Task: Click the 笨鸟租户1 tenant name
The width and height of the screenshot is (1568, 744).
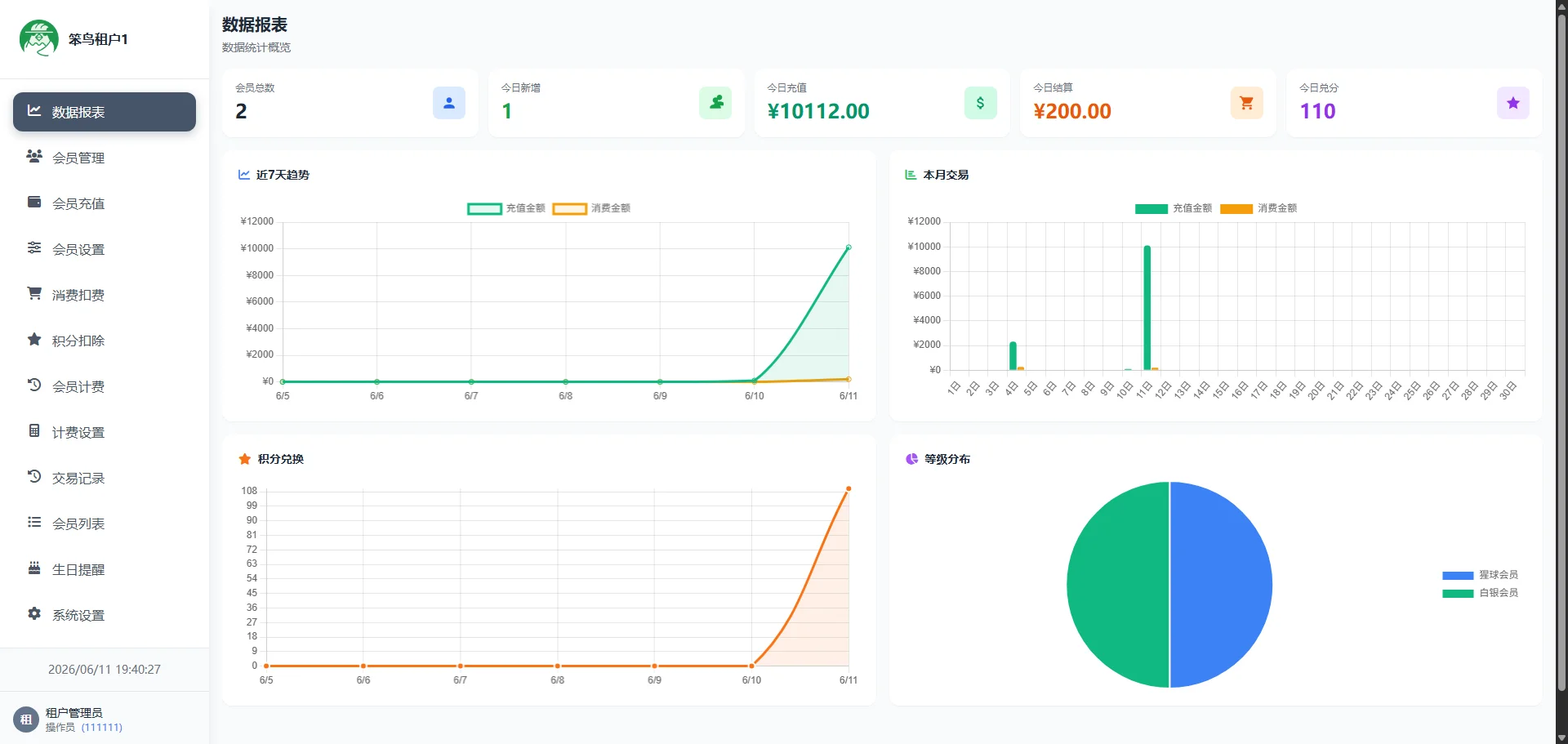Action: 98,39
